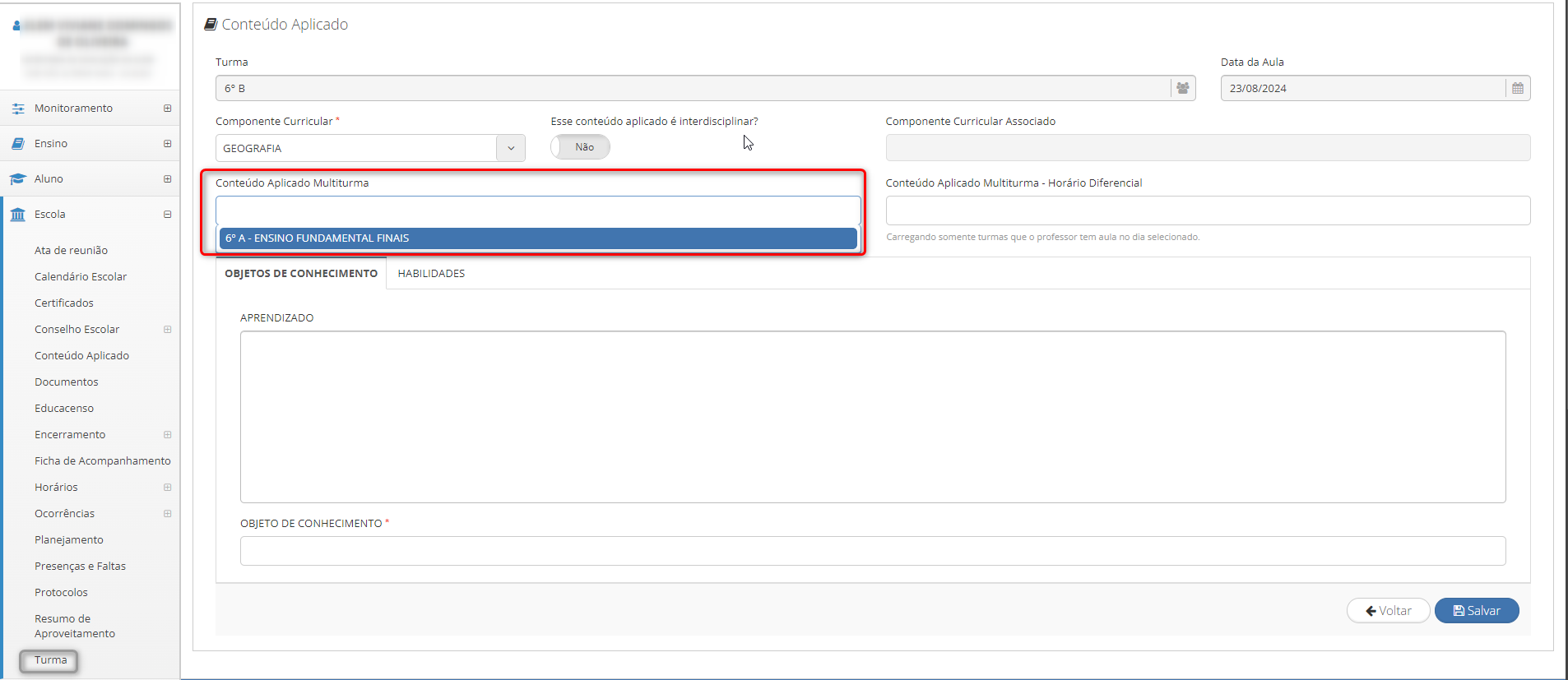
Task: Open the Turma sidebar item
Action: (x=49, y=660)
